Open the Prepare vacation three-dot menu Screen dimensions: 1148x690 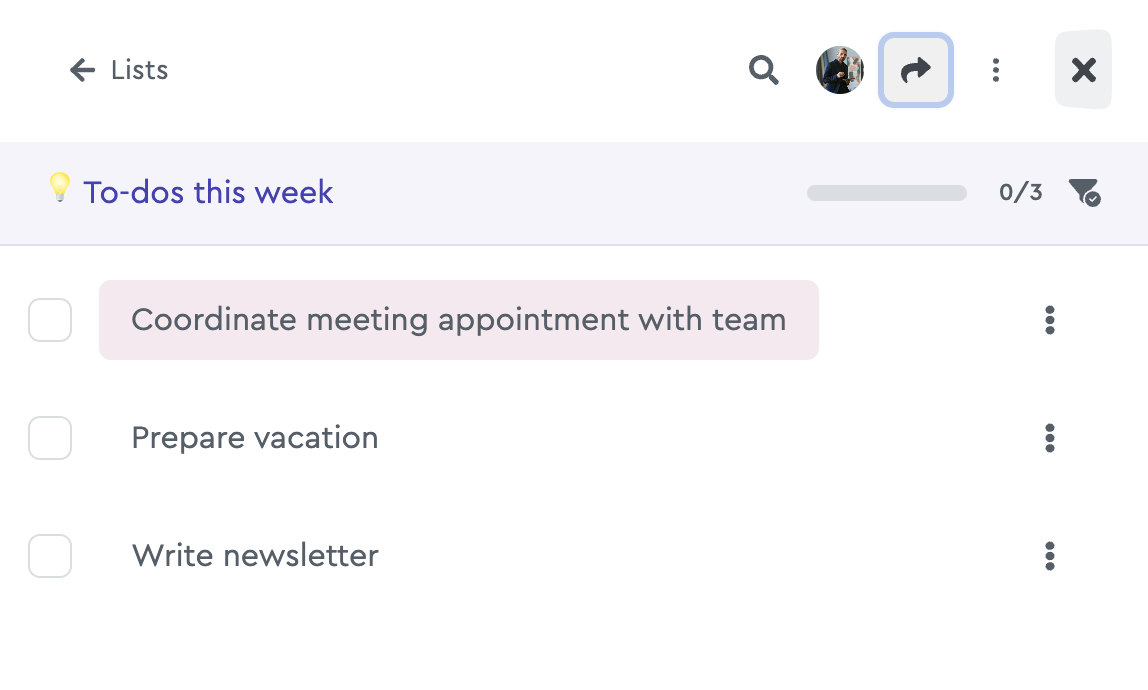[1050, 438]
